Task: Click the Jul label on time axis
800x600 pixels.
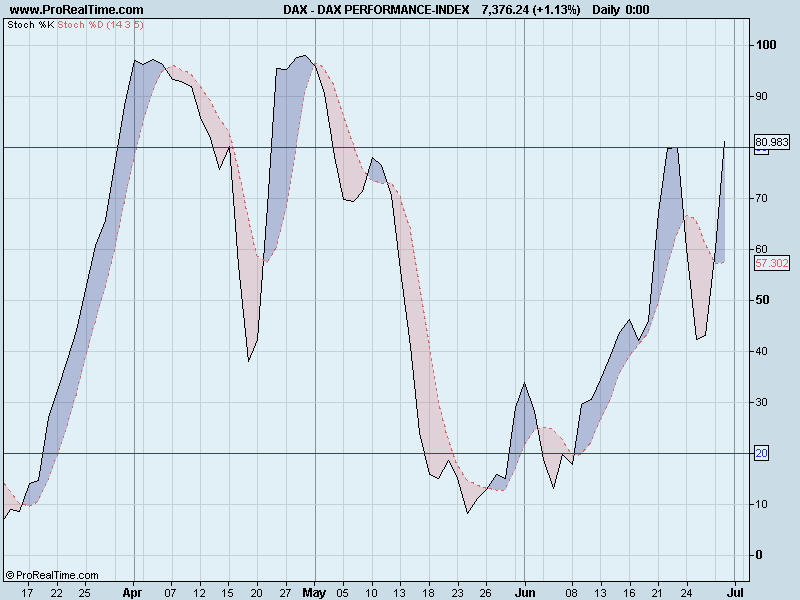Action: (737, 591)
